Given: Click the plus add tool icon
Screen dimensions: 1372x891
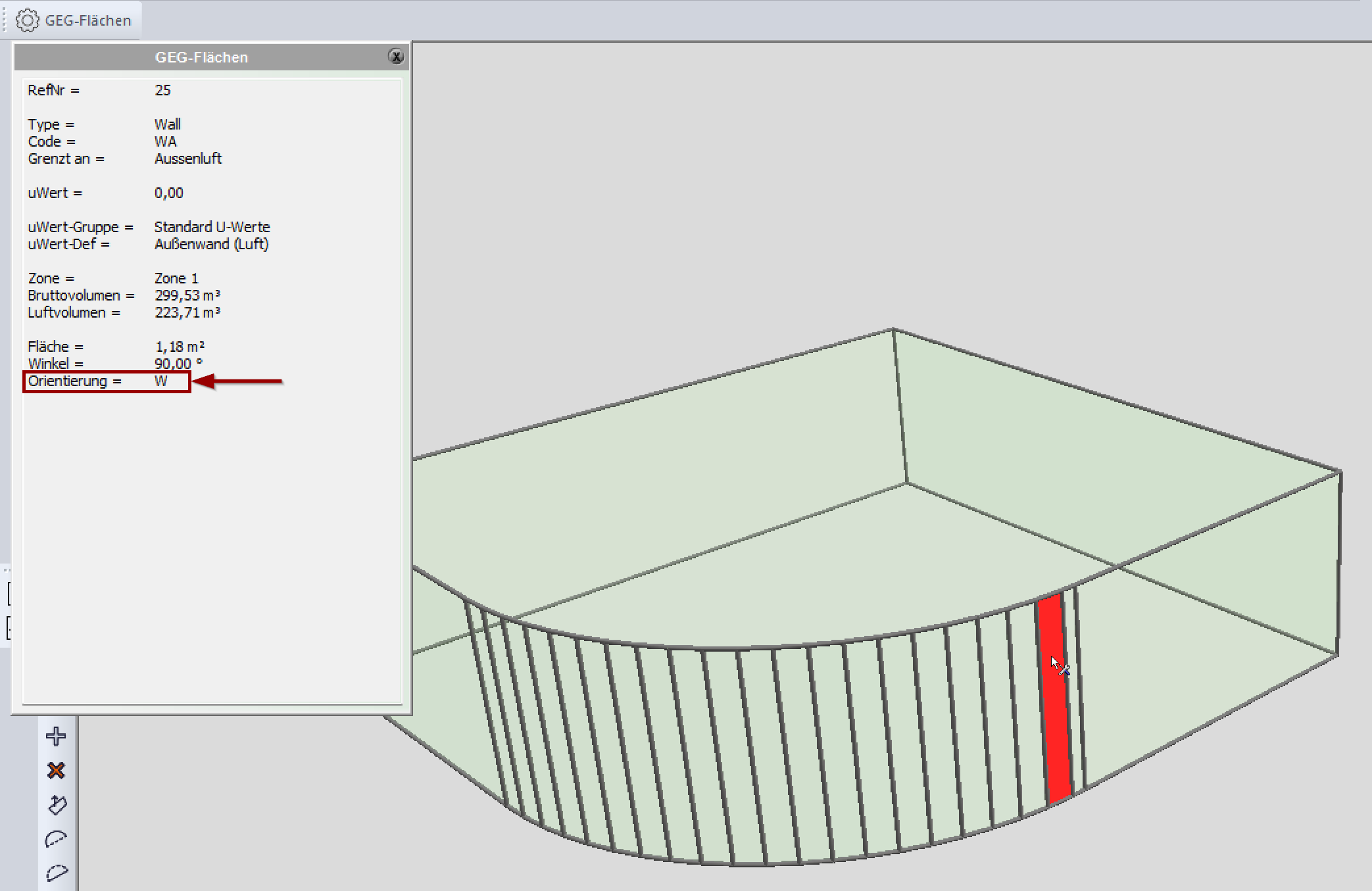Looking at the screenshot, I should (x=57, y=736).
